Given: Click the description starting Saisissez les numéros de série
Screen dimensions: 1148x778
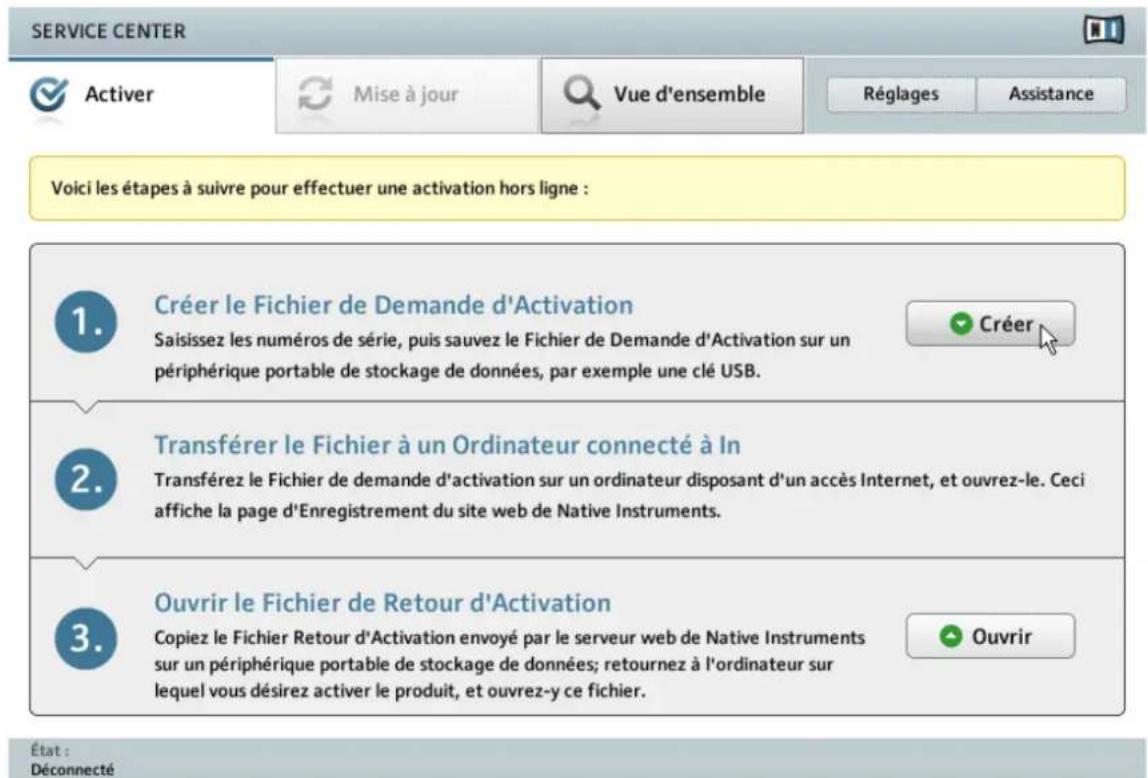Looking at the screenshot, I should (x=502, y=356).
